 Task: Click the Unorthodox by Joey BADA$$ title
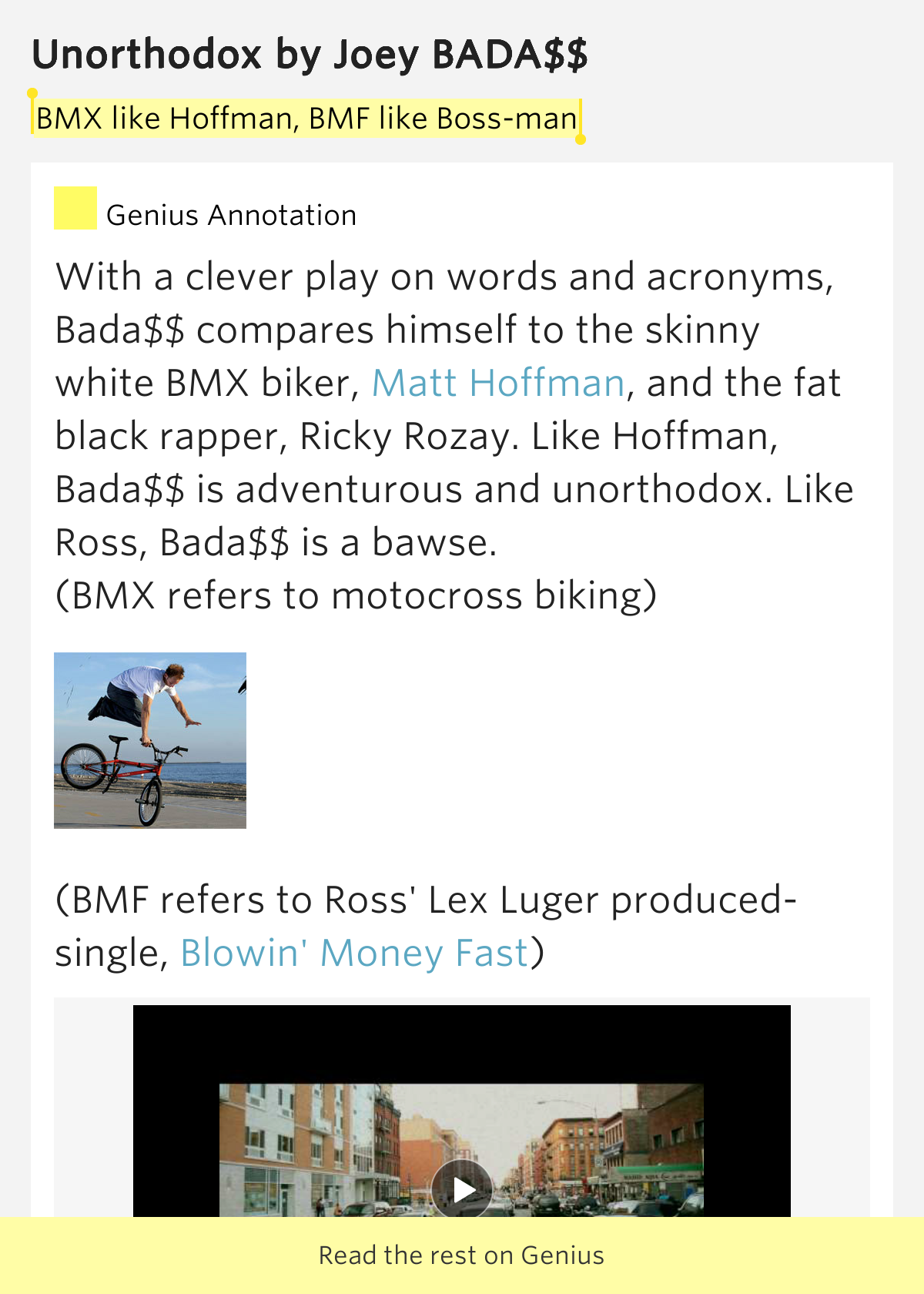click(310, 55)
